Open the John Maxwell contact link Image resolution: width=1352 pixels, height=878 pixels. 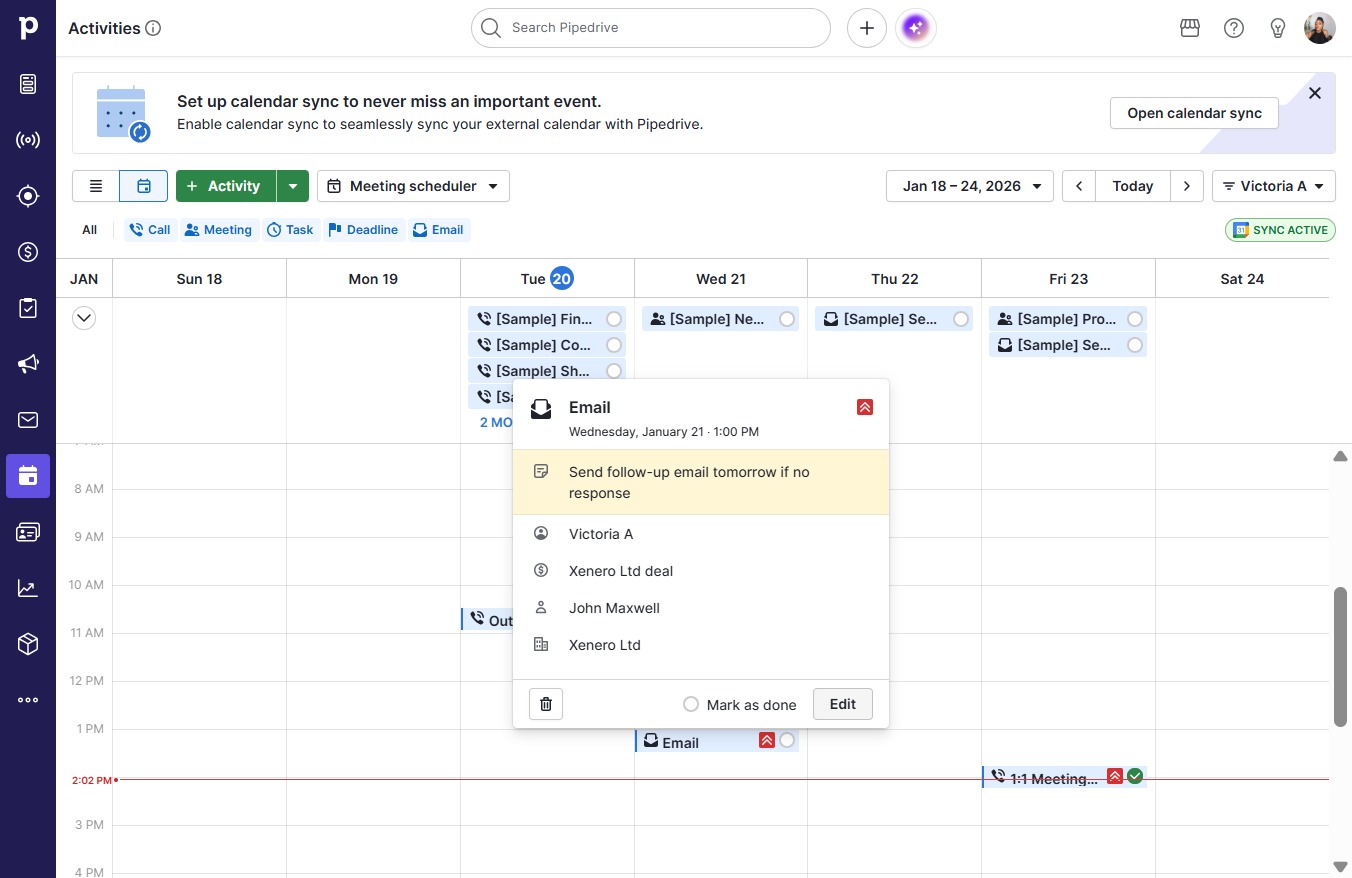point(615,608)
